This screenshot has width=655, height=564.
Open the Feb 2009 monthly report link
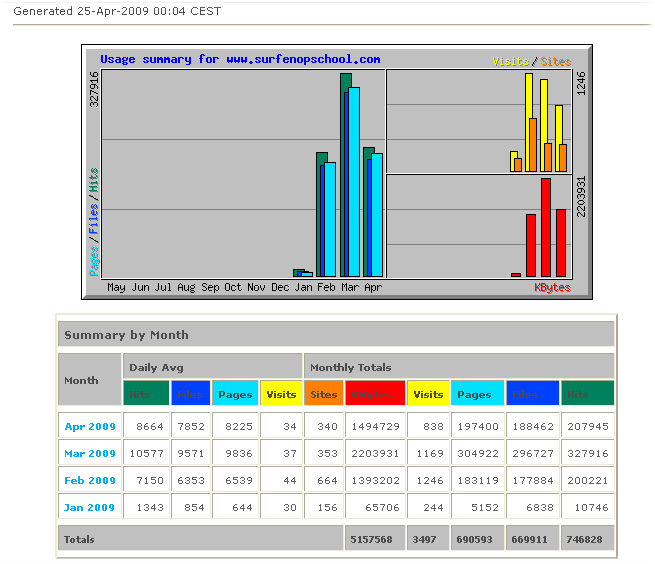[x=90, y=480]
